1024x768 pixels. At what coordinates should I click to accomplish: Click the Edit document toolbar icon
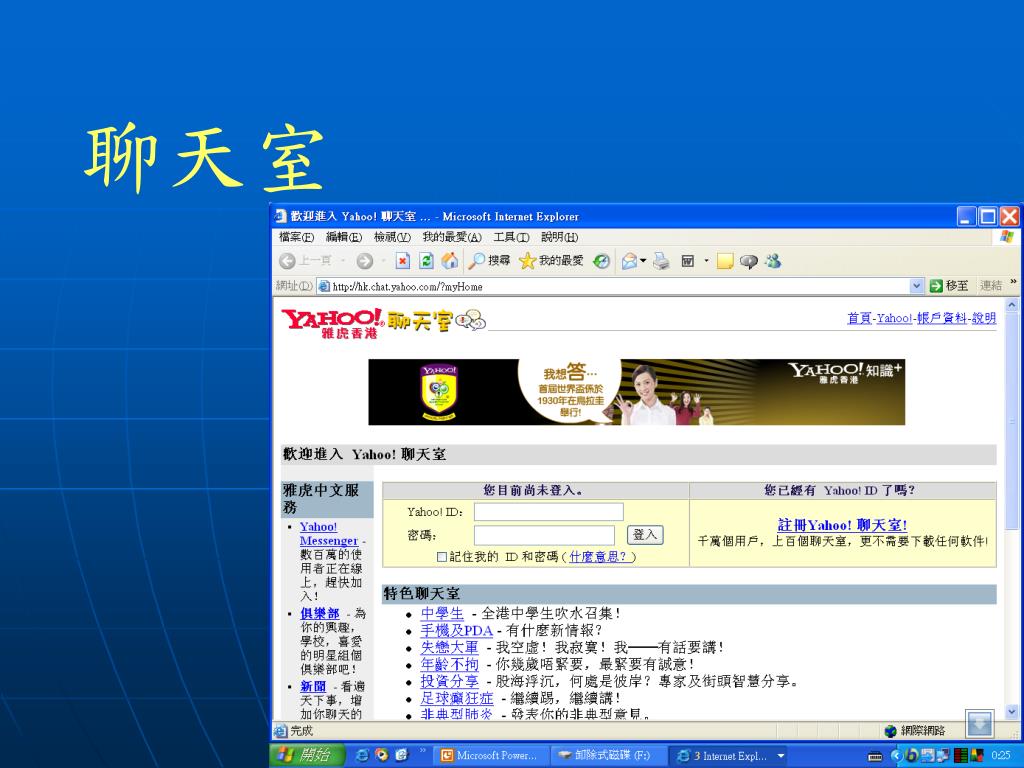coord(688,261)
